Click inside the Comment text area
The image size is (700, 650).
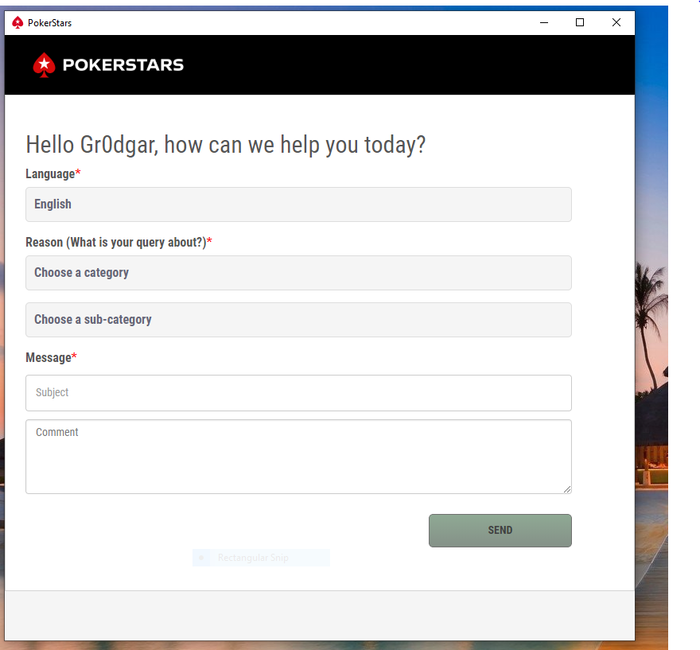pyautogui.click(x=298, y=456)
